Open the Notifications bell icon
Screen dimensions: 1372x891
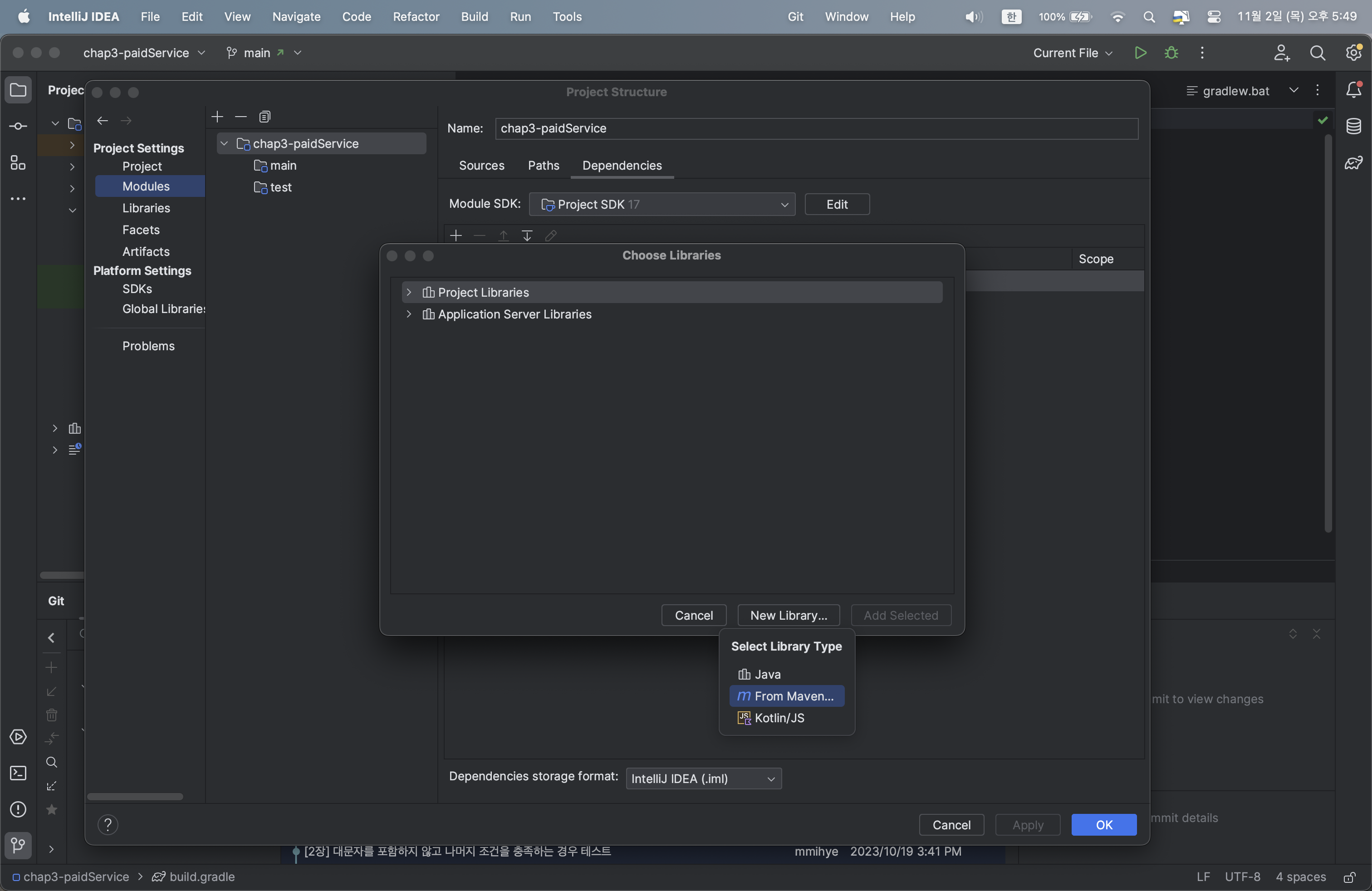tap(1353, 89)
